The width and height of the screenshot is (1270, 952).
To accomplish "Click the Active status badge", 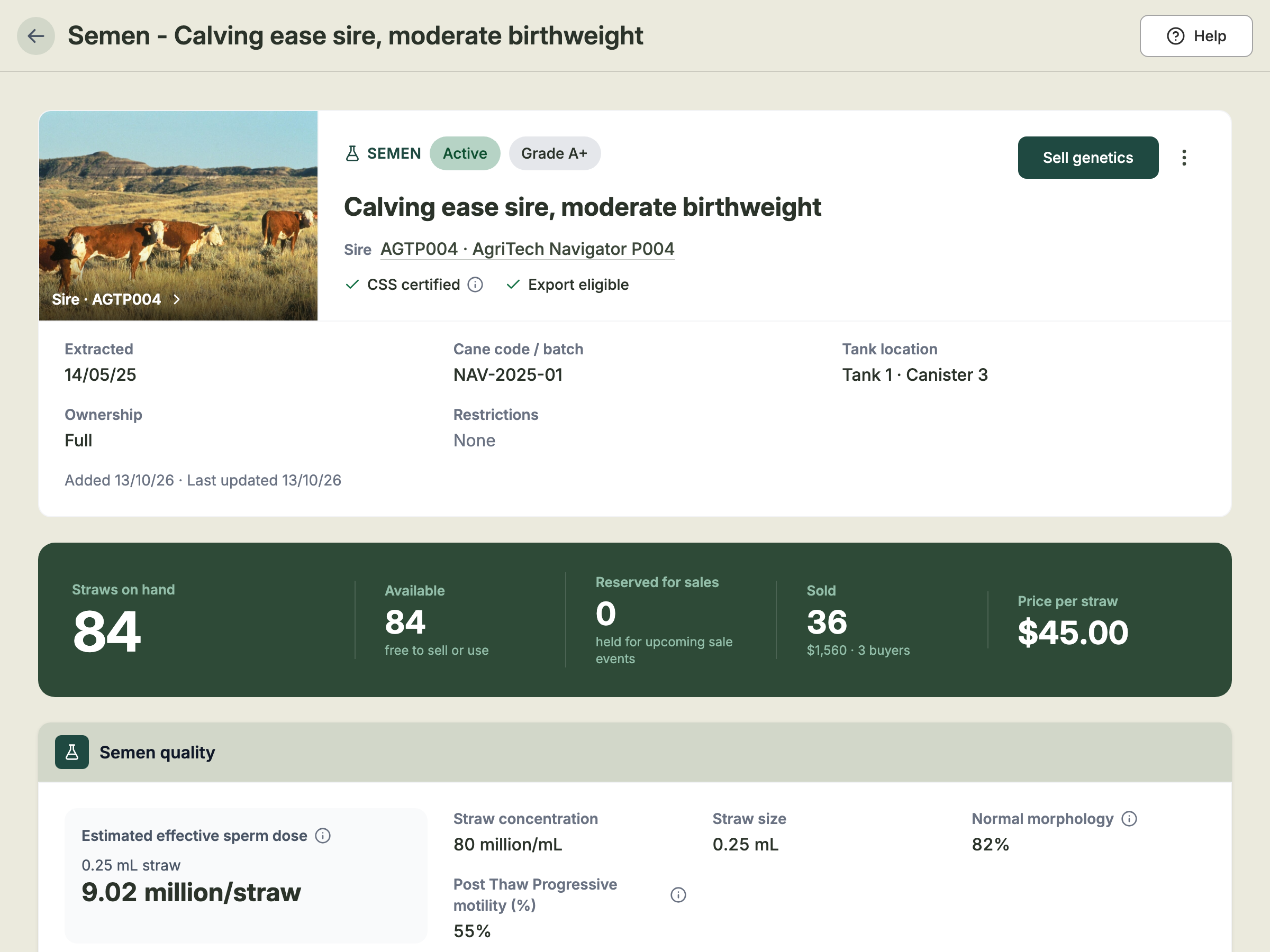I will (x=465, y=153).
